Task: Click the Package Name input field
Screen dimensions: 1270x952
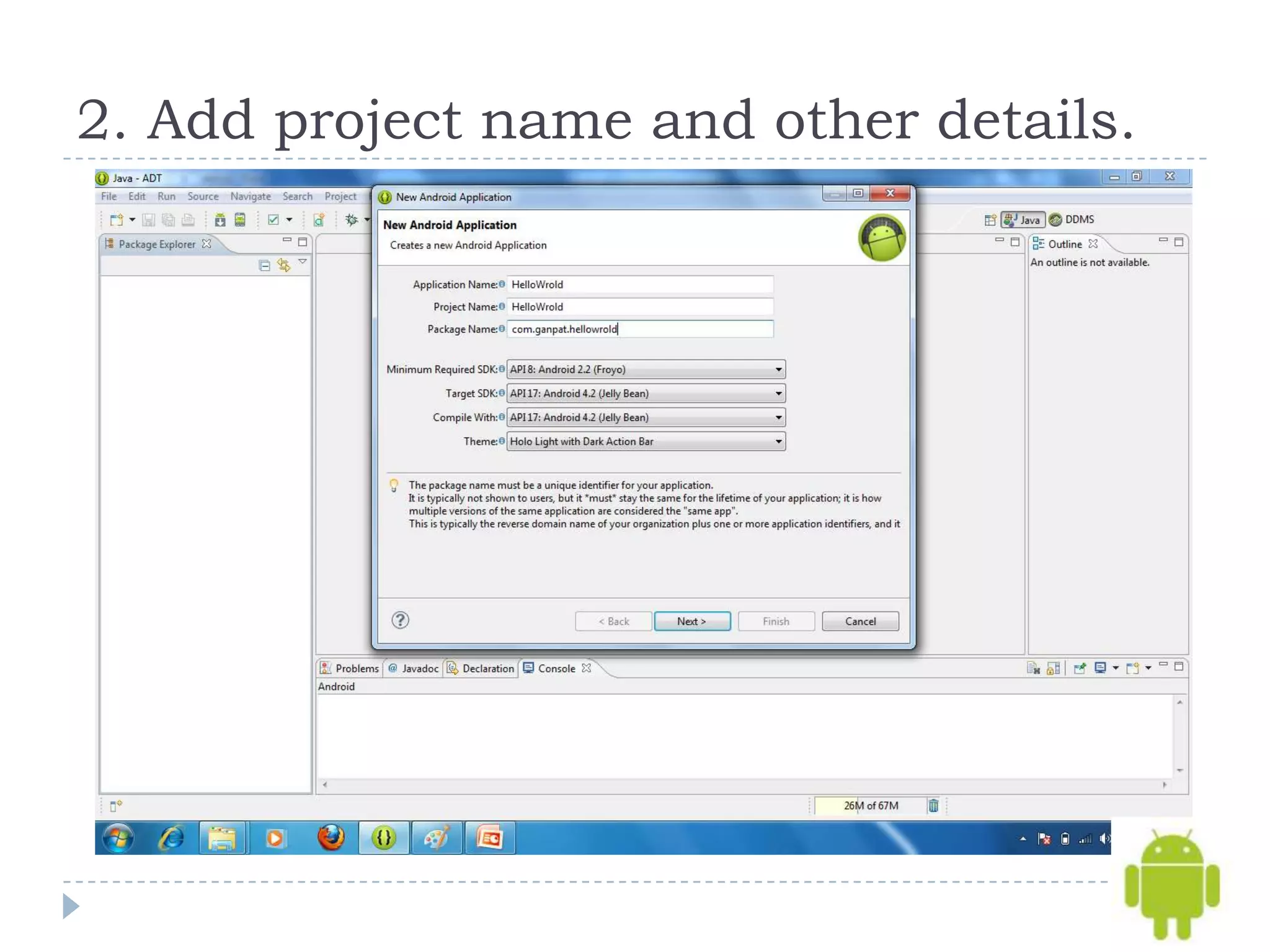Action: [640, 329]
